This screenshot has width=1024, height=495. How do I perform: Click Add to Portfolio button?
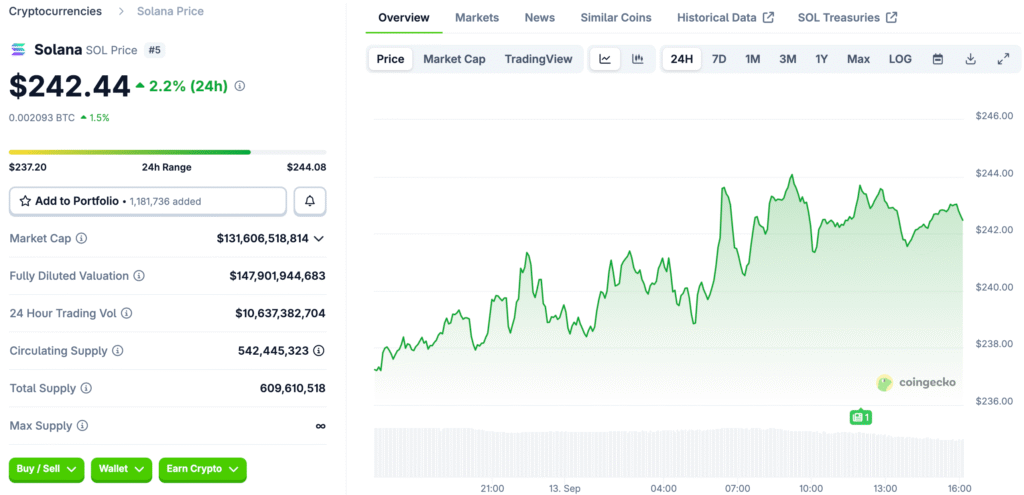click(148, 201)
